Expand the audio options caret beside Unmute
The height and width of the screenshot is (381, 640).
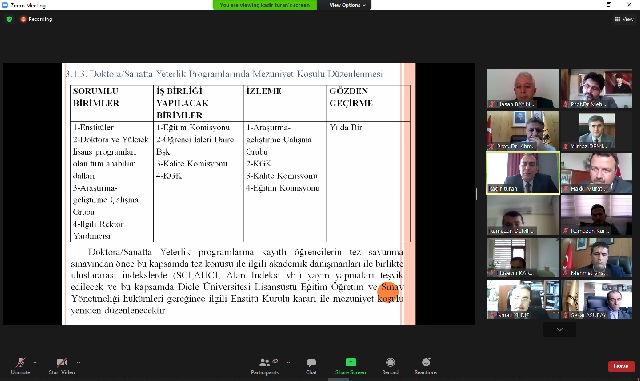[x=35, y=362]
